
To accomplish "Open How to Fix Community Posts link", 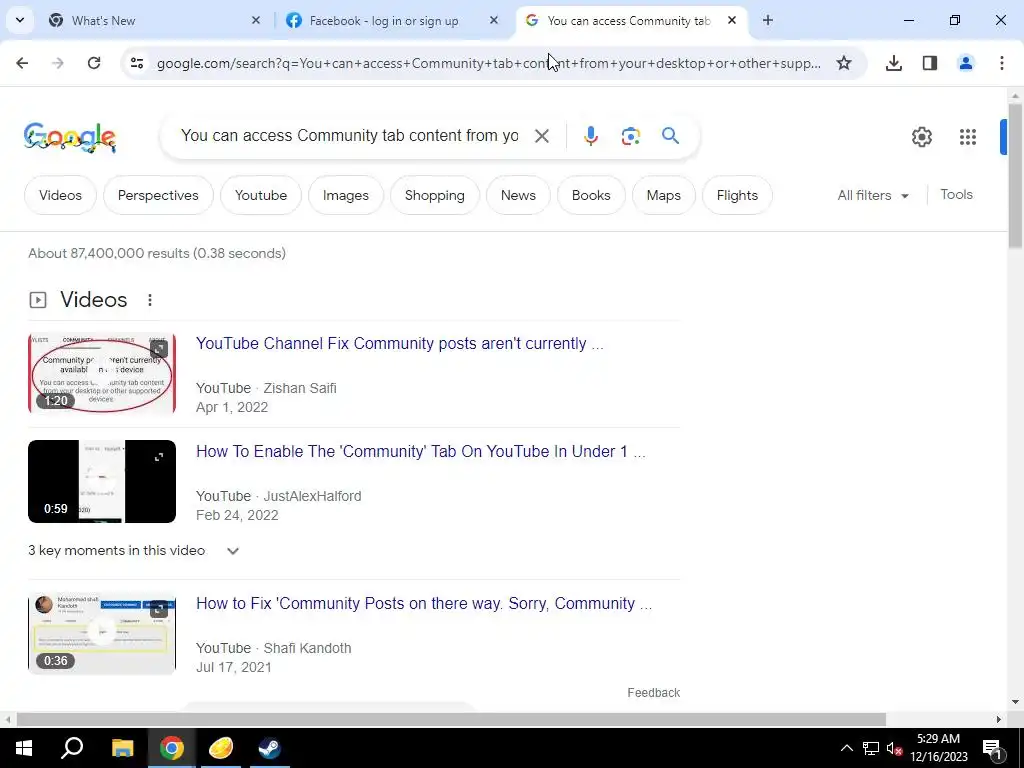I will (423, 603).
